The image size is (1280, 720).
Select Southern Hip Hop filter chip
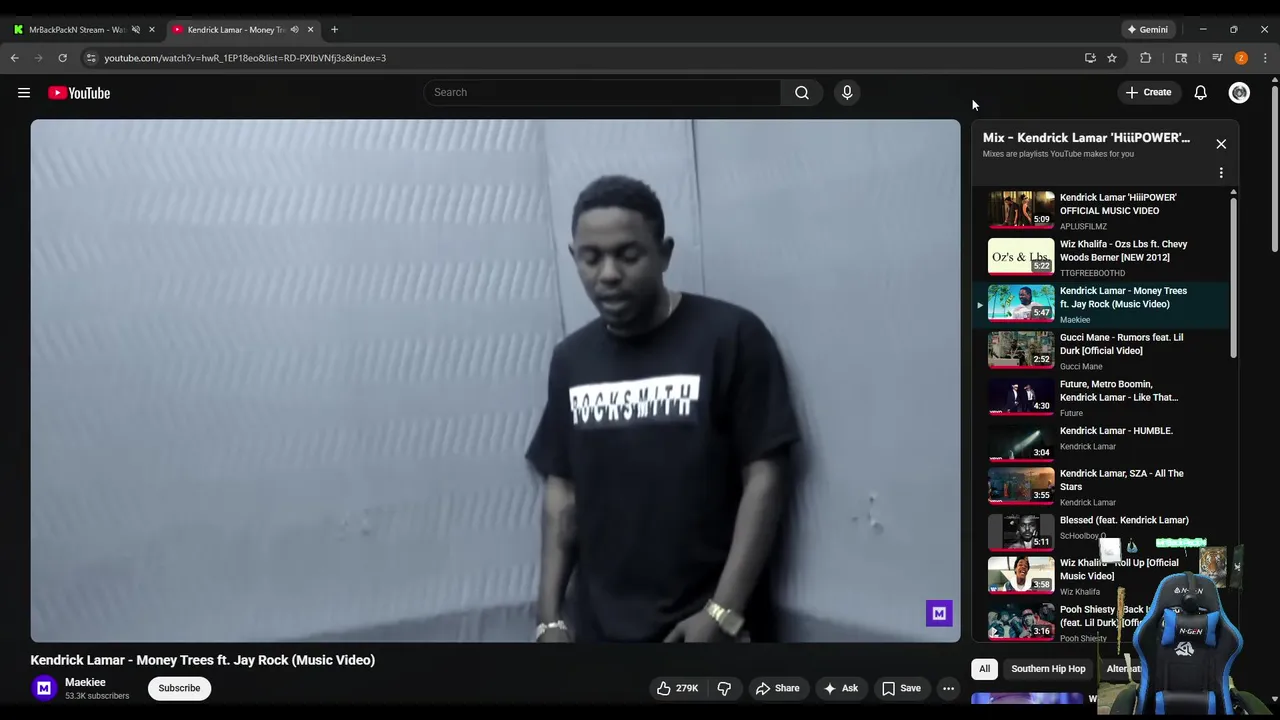pos(1047,669)
